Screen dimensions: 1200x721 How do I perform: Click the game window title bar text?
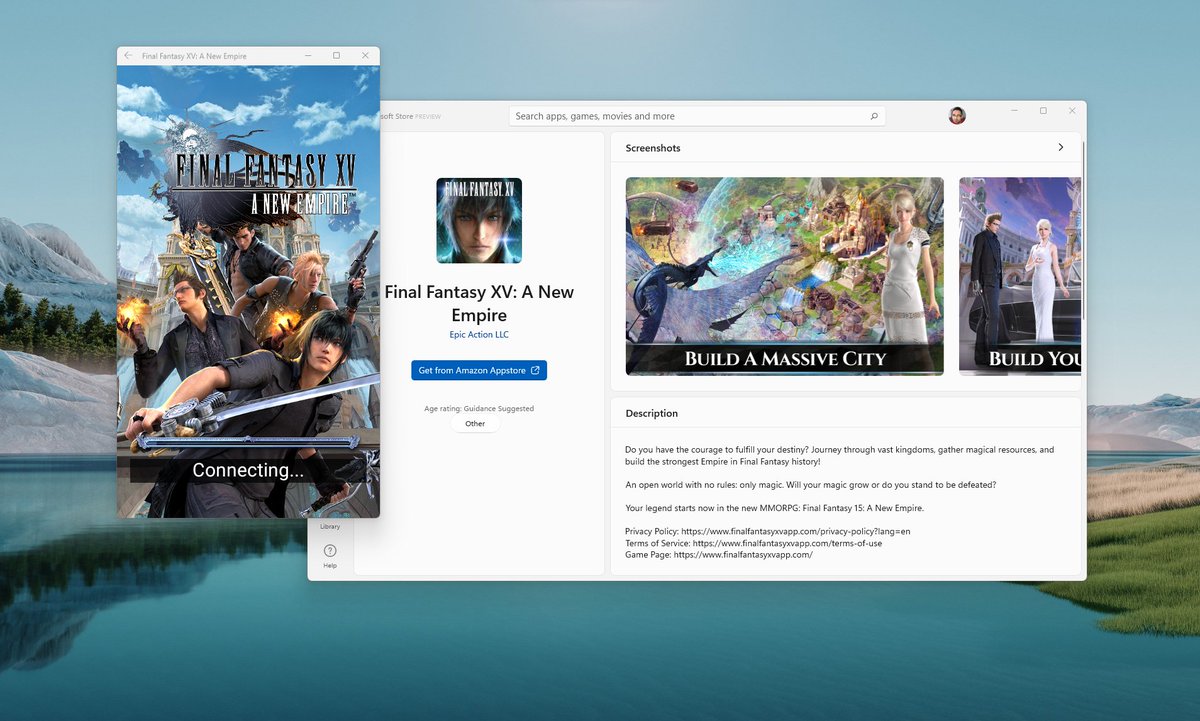[194, 56]
